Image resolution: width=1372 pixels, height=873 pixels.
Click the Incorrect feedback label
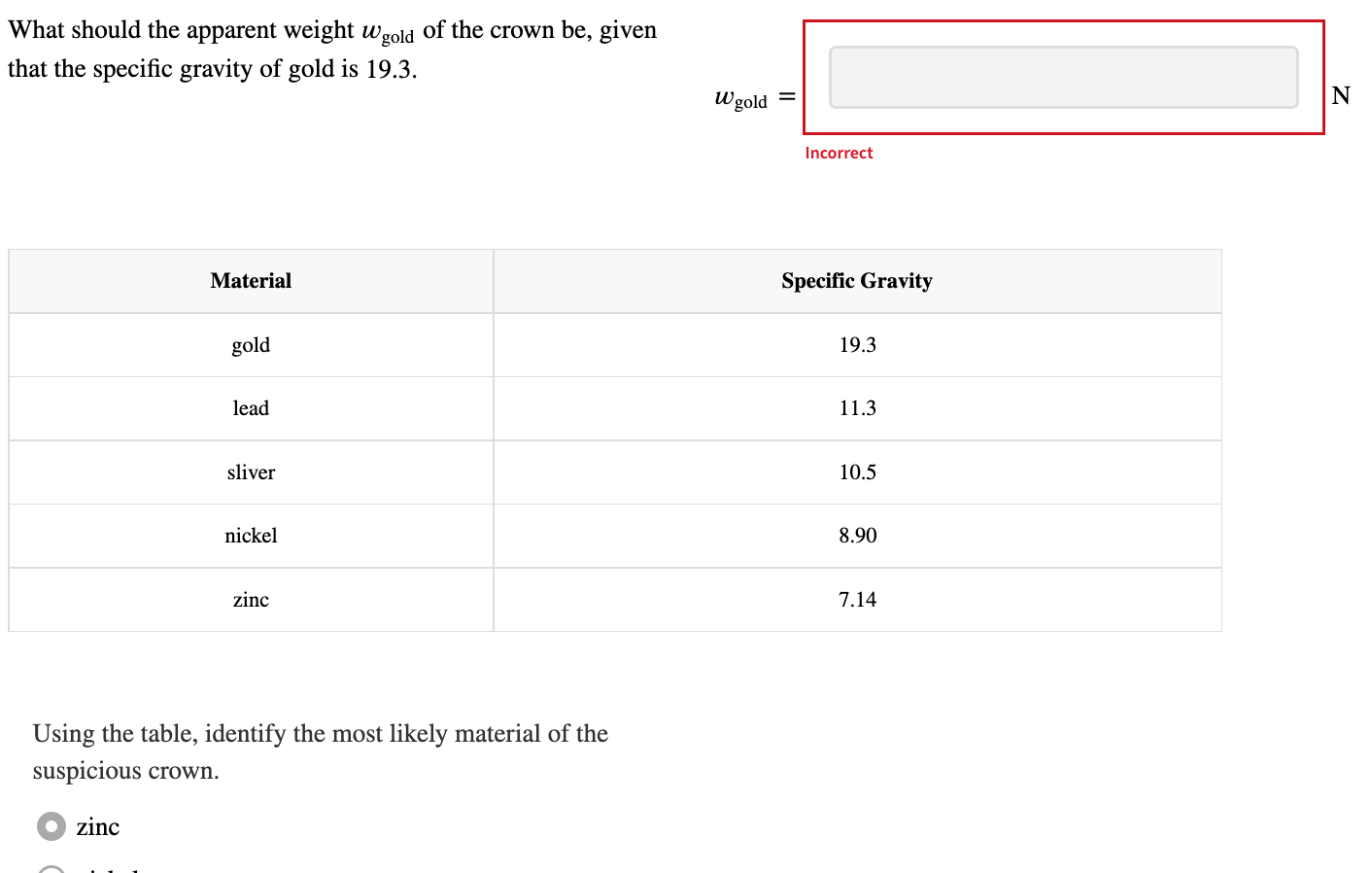click(x=838, y=153)
